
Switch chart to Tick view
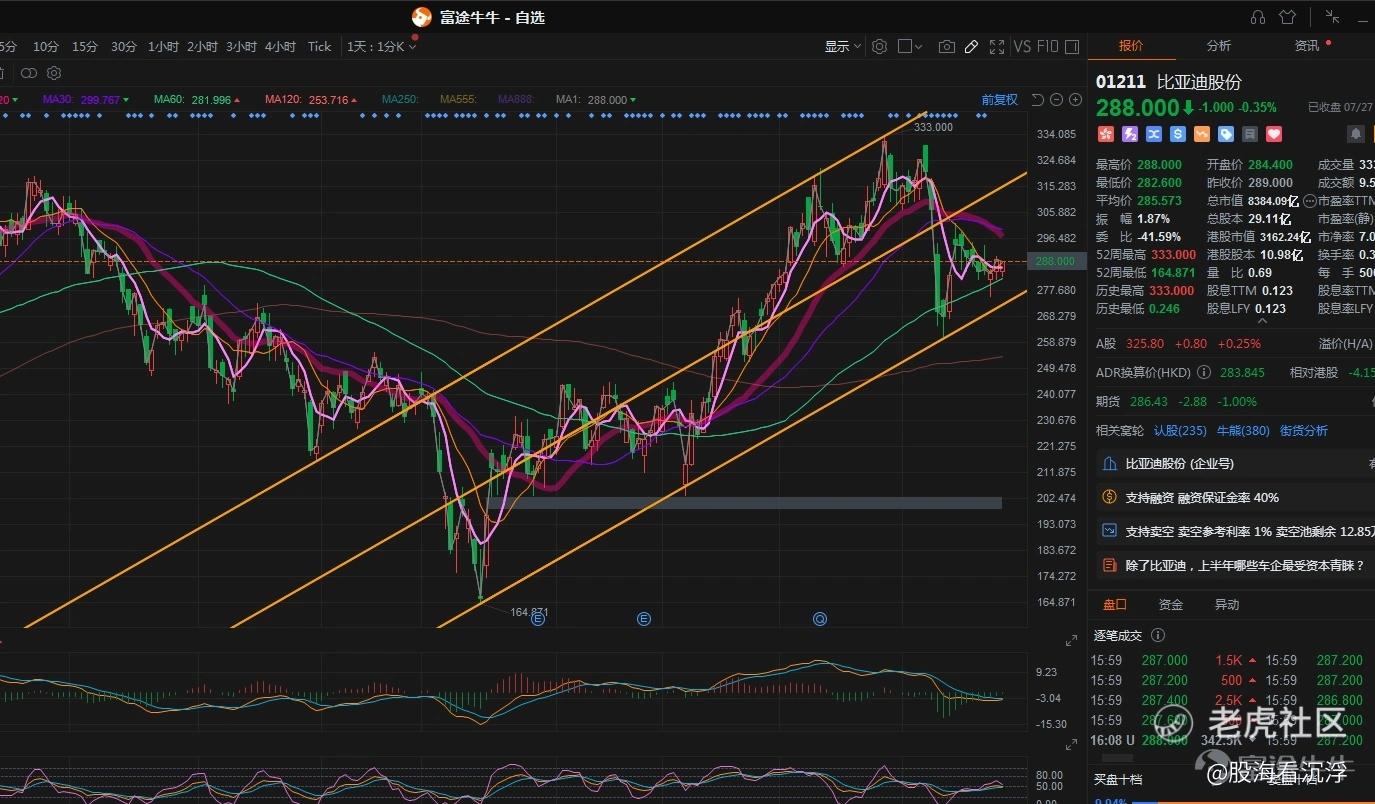click(319, 46)
